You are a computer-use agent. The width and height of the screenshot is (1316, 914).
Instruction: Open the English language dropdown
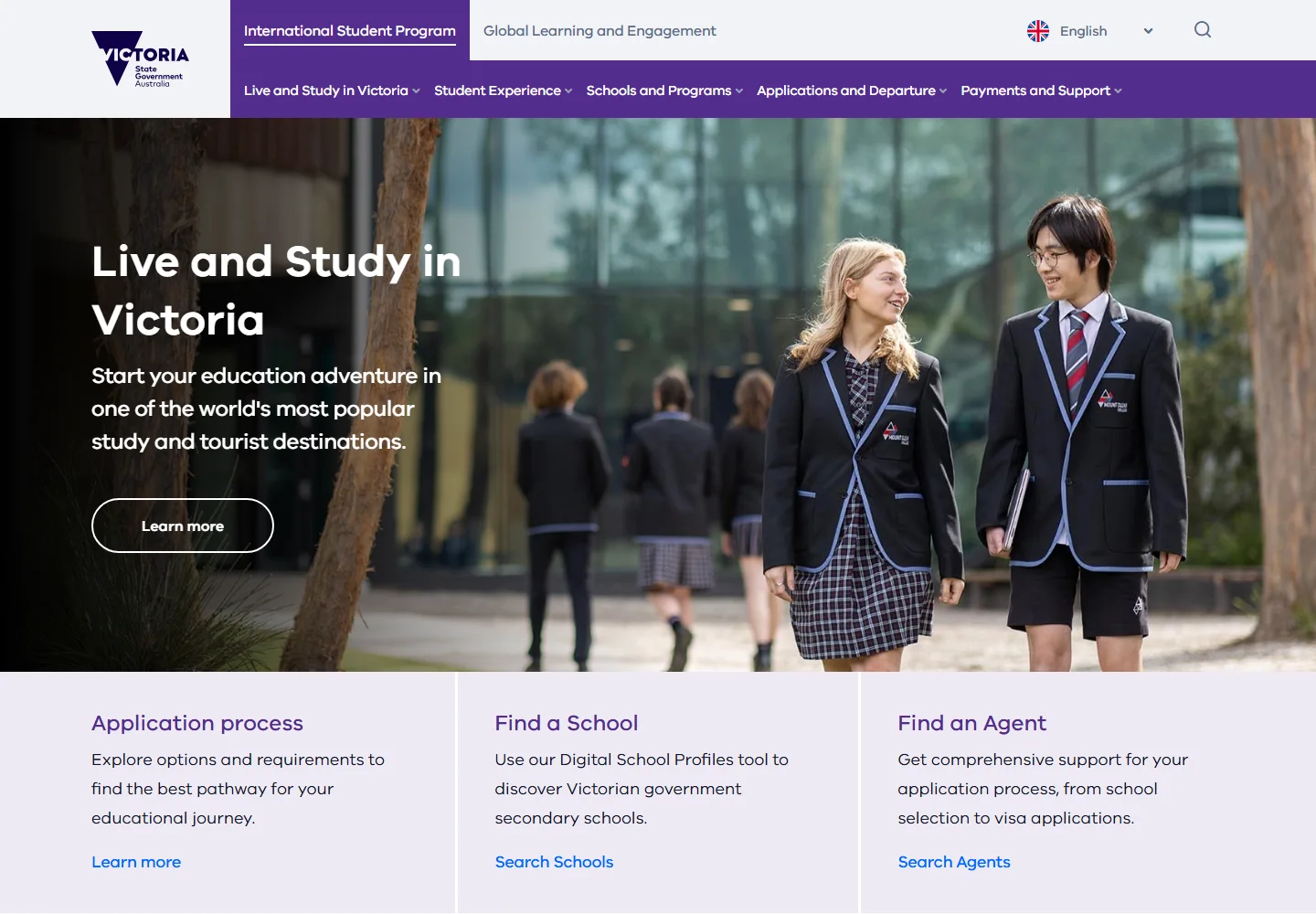point(1091,31)
